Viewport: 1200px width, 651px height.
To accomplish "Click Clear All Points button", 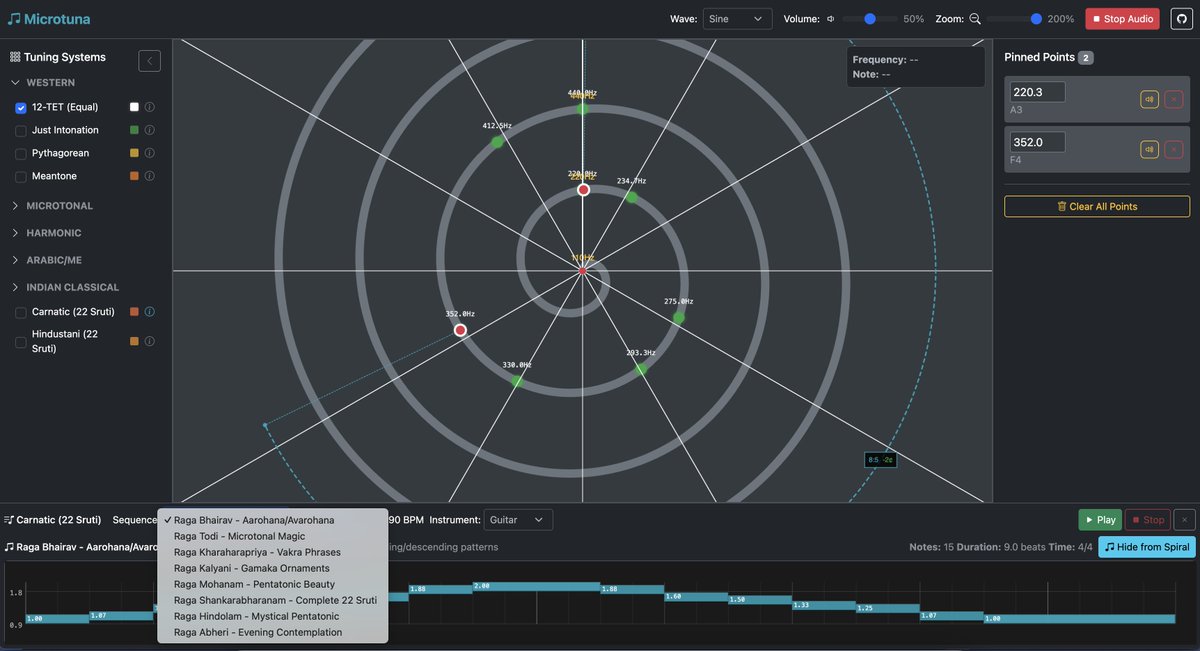I will pos(1097,206).
